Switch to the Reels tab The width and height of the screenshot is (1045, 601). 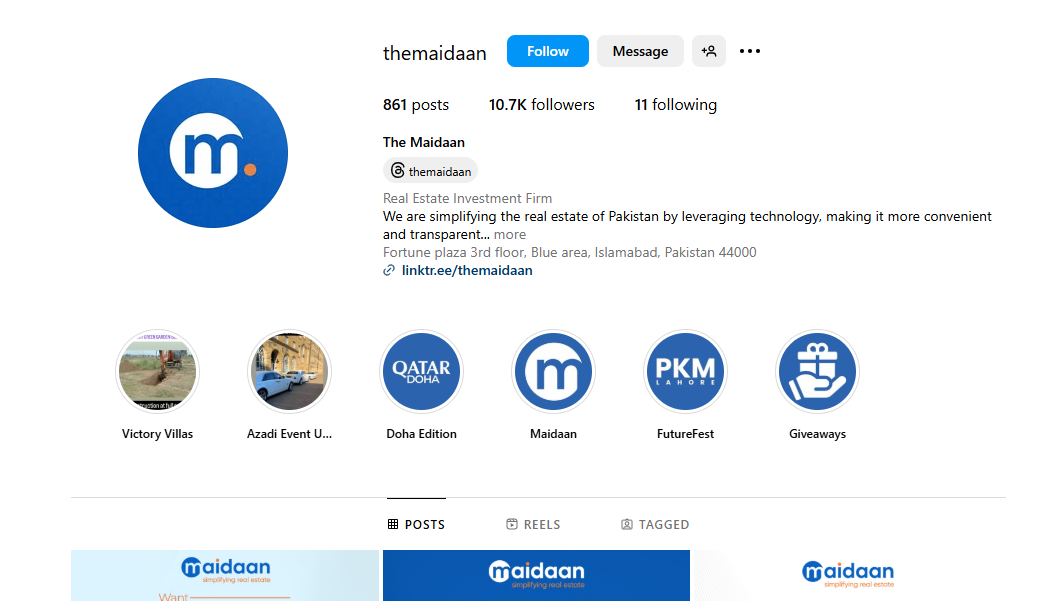[x=533, y=524]
